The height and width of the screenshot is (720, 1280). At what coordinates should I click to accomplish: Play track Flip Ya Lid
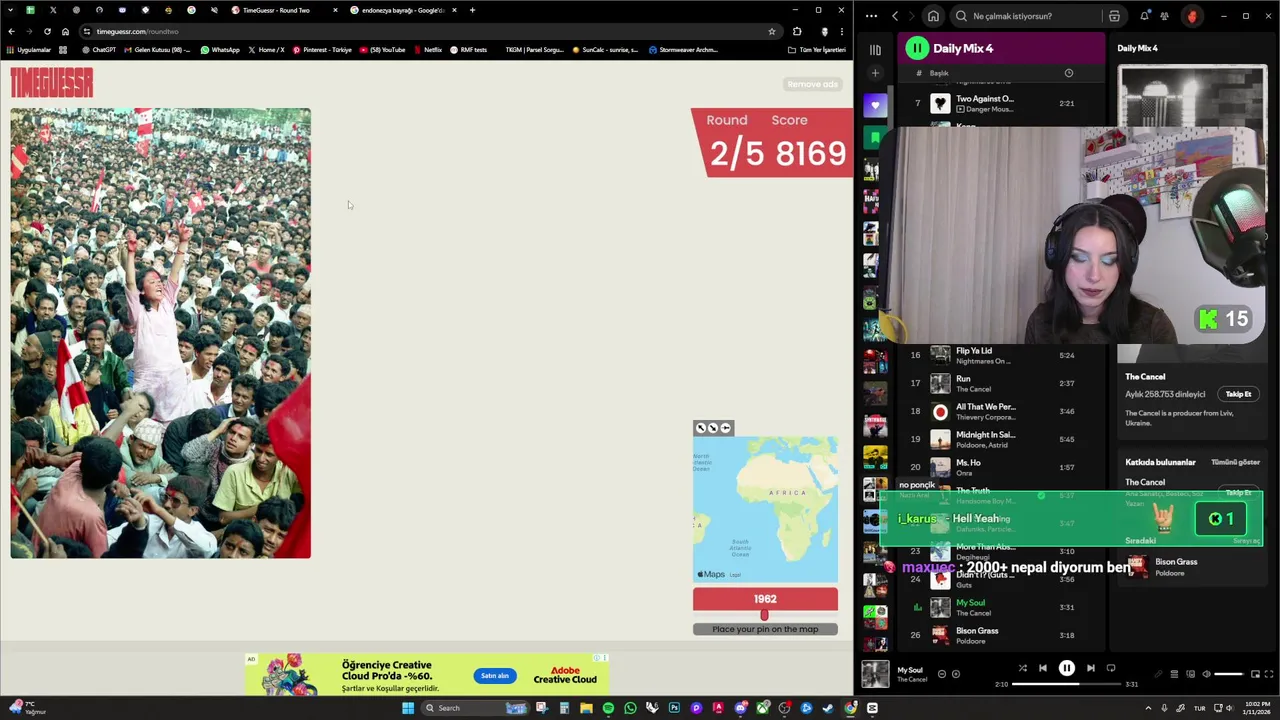point(1000,355)
